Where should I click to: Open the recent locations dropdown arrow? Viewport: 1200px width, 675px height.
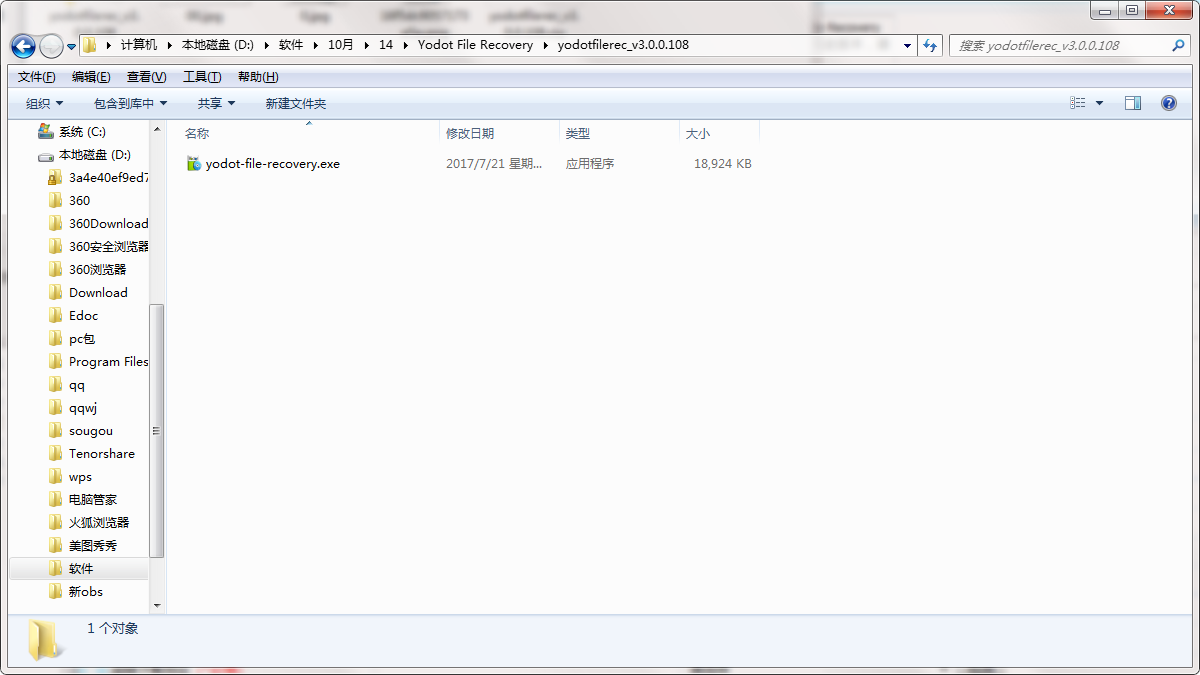[71, 47]
